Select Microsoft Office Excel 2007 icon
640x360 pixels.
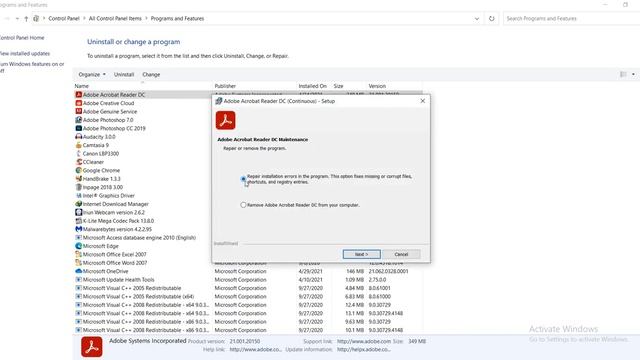click(79, 254)
